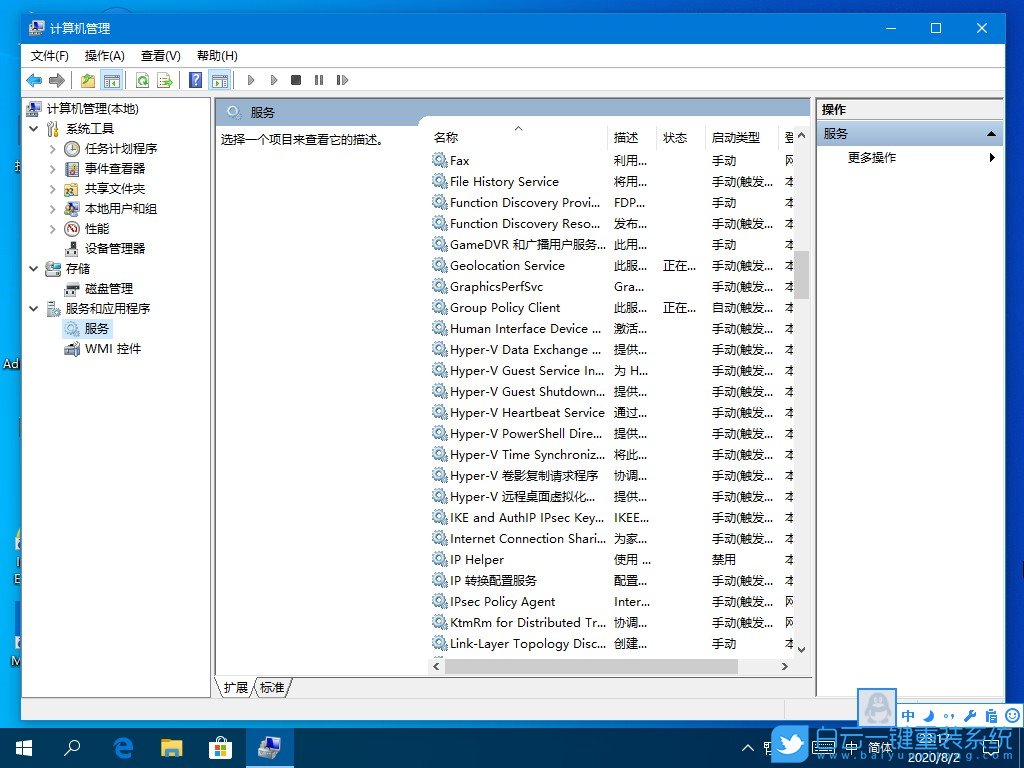Collapse the 系统工具 tree node

click(34, 128)
